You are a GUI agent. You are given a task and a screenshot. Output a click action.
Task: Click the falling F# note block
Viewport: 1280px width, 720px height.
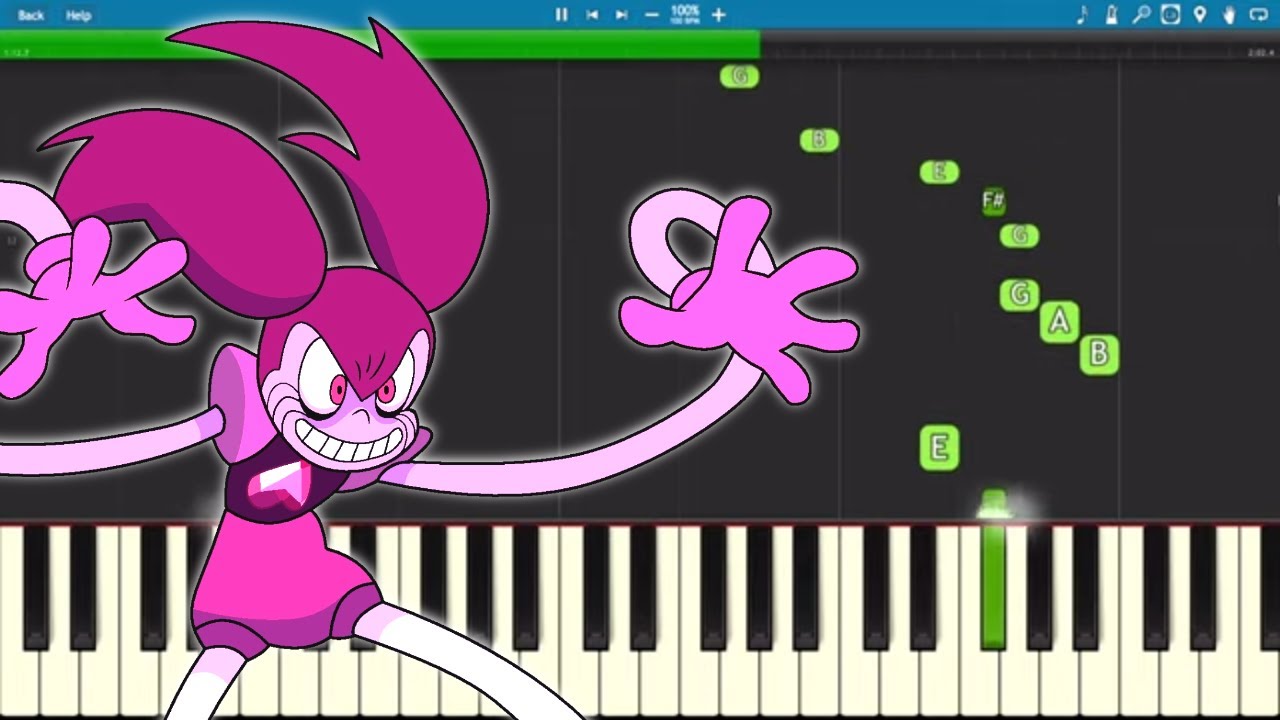[x=993, y=201]
